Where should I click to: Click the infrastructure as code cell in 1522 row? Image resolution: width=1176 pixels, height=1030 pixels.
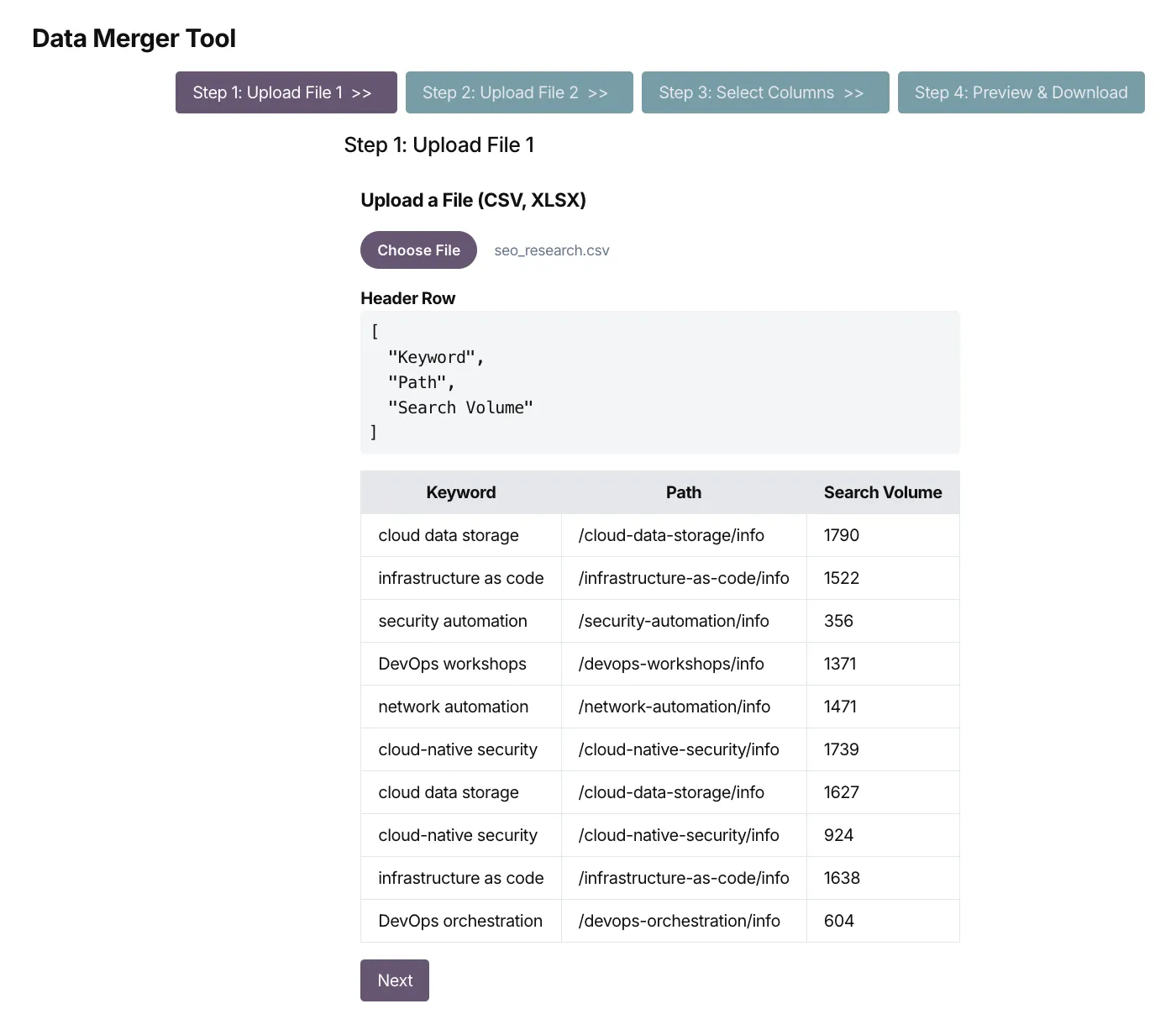click(461, 578)
